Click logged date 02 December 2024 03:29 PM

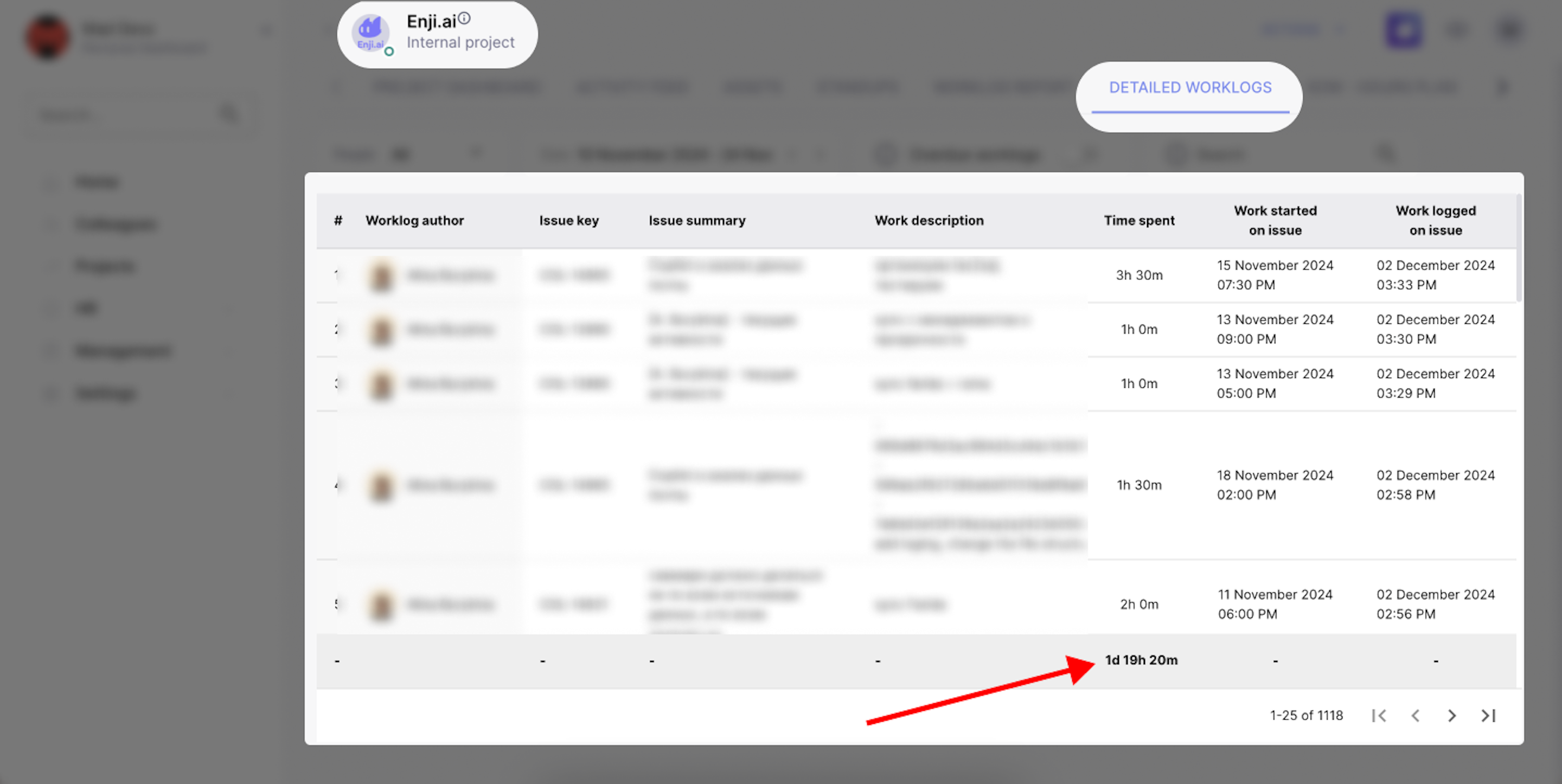point(1435,384)
